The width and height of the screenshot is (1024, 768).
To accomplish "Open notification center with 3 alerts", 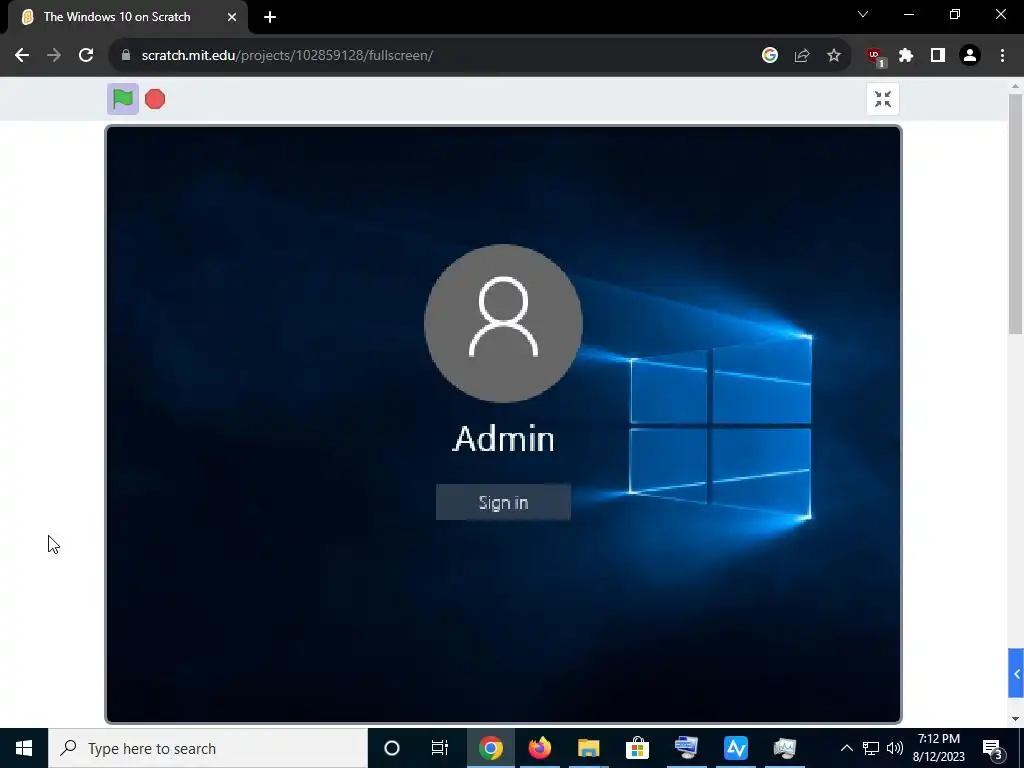I will tap(993, 748).
